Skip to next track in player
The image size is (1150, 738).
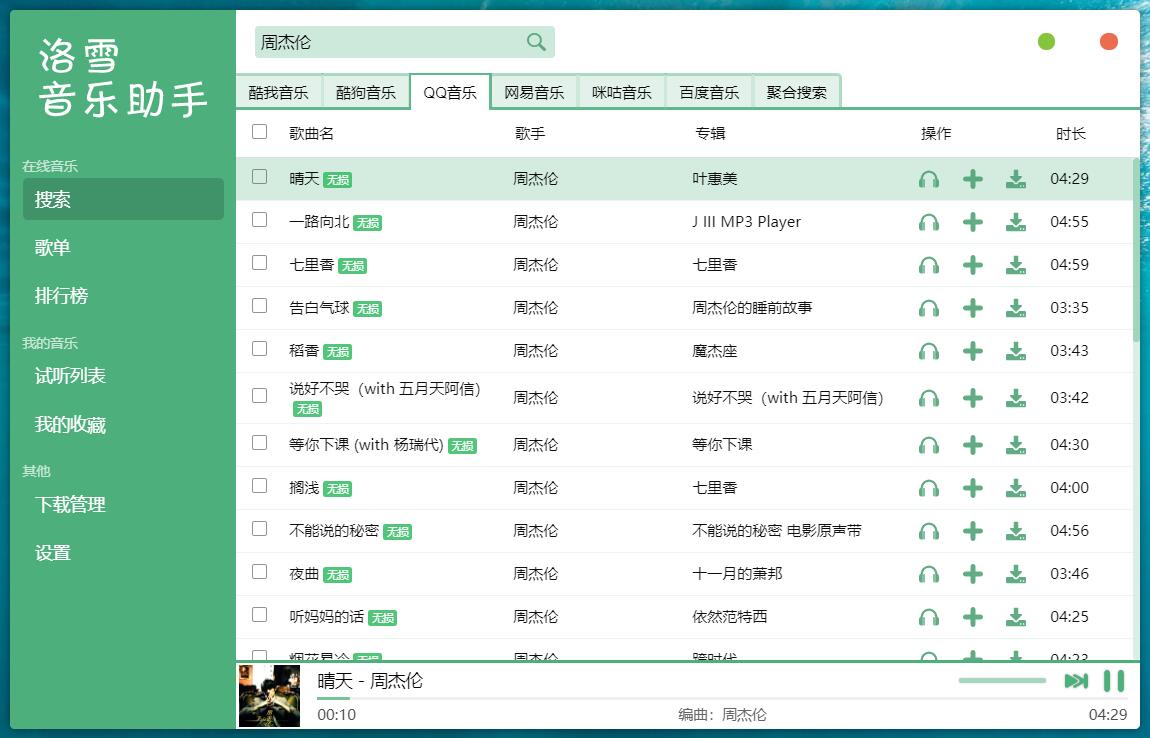[1076, 681]
